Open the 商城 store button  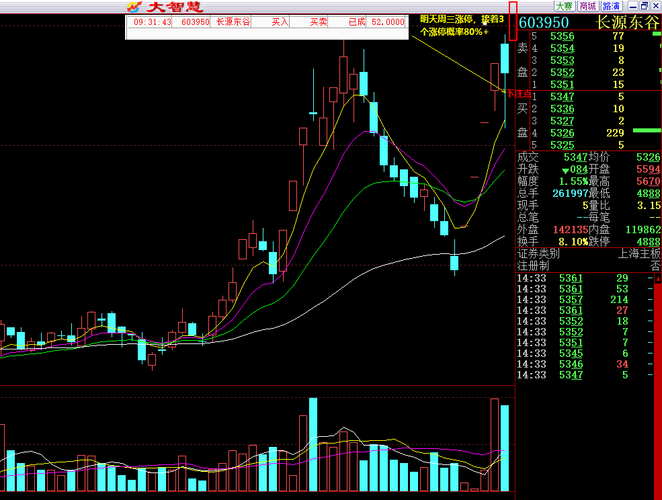click(x=587, y=6)
